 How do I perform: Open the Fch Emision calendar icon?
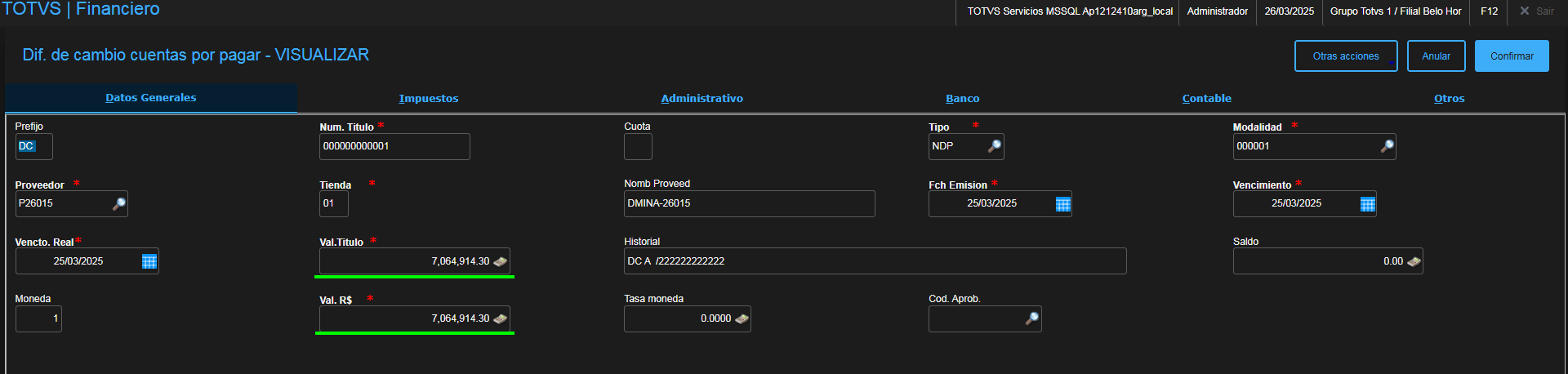tap(1062, 204)
